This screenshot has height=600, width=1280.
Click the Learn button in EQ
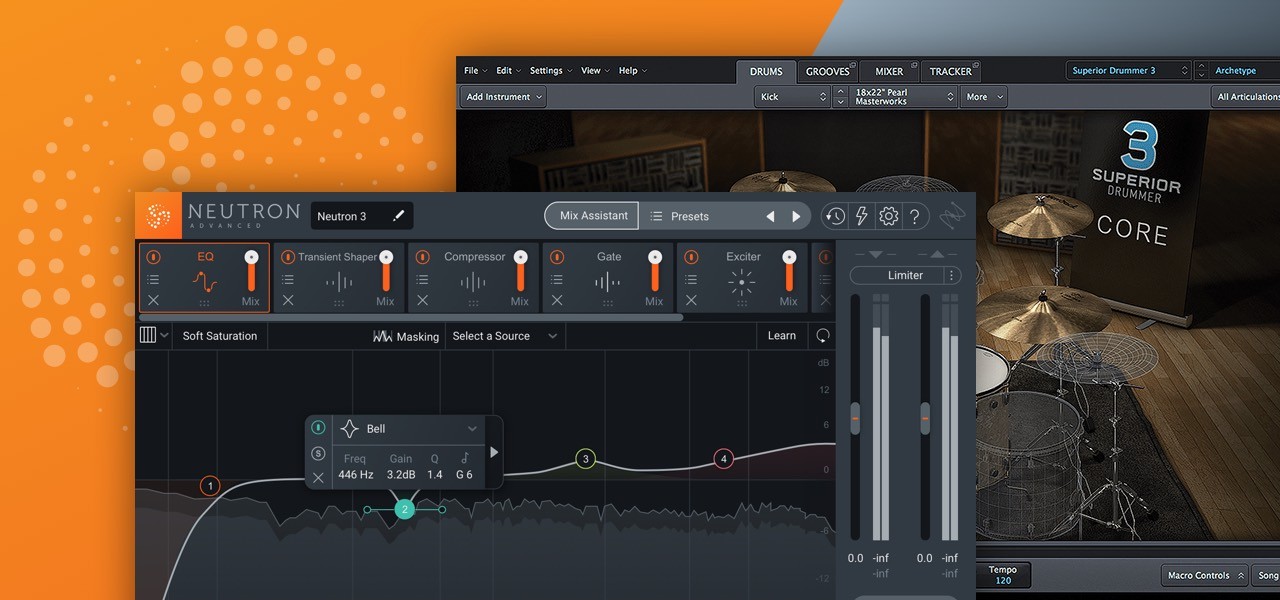782,336
